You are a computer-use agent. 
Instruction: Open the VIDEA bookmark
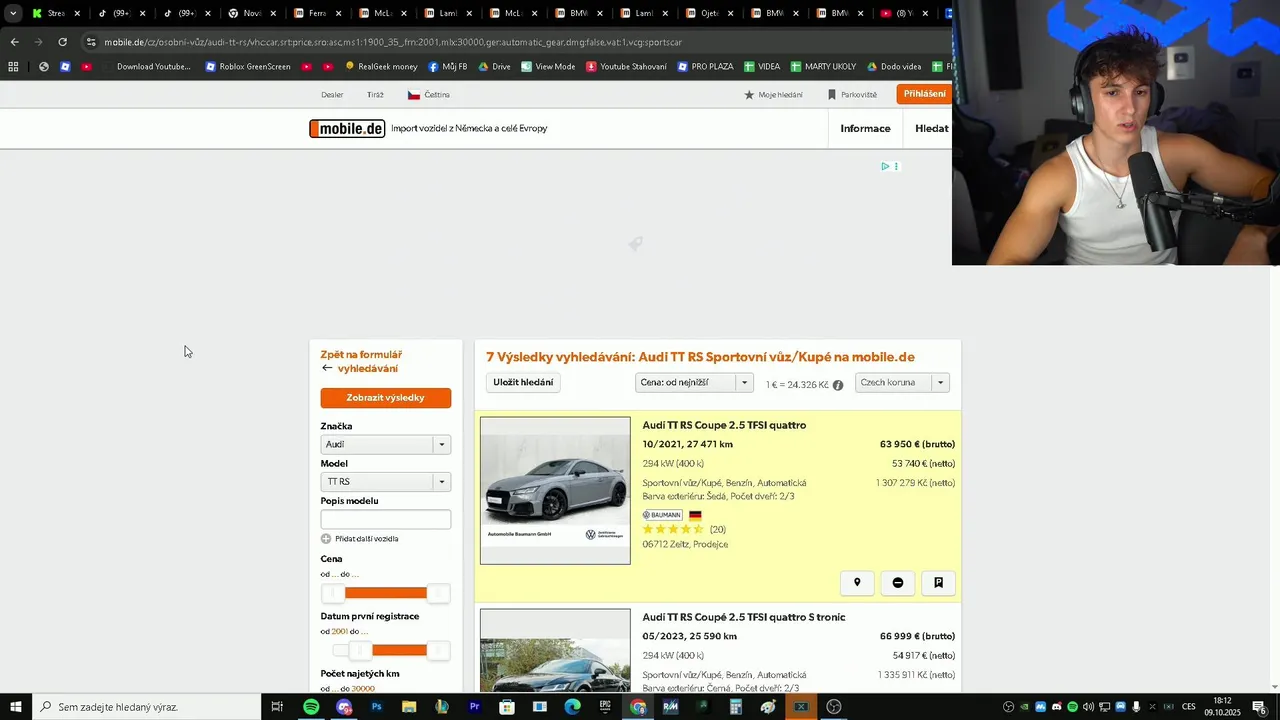tap(762, 67)
